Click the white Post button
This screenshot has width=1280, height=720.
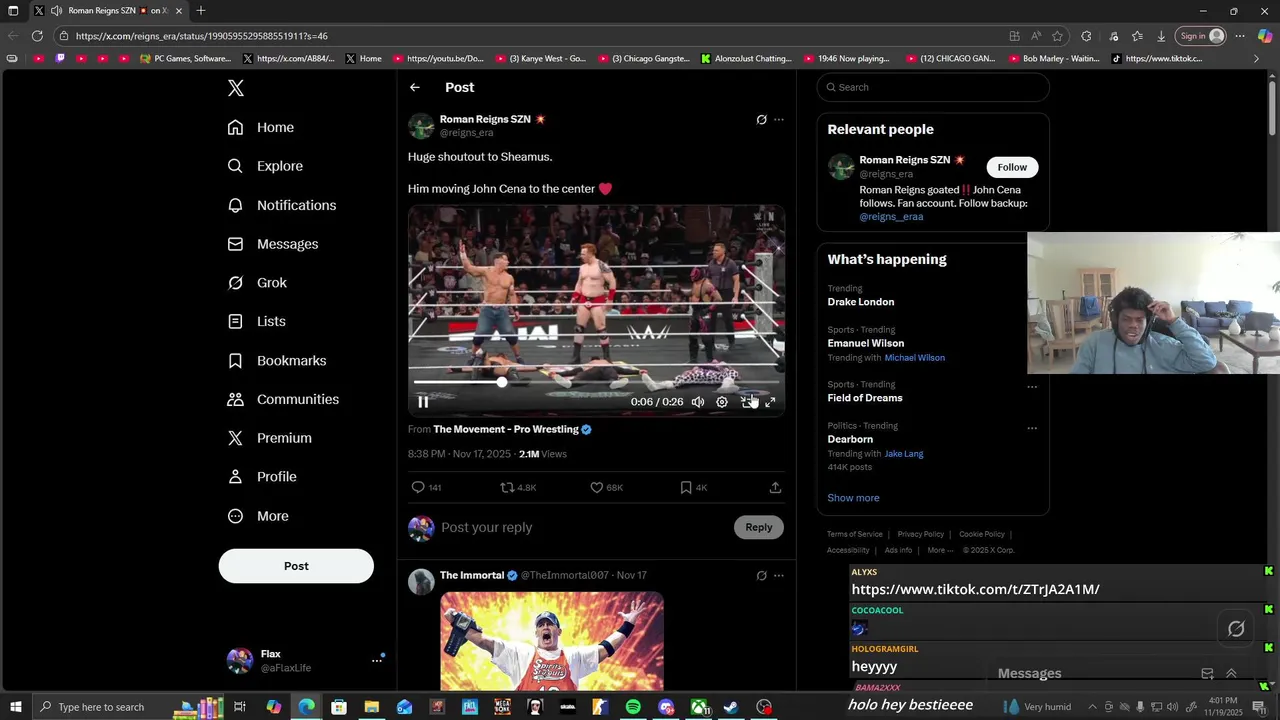296,566
